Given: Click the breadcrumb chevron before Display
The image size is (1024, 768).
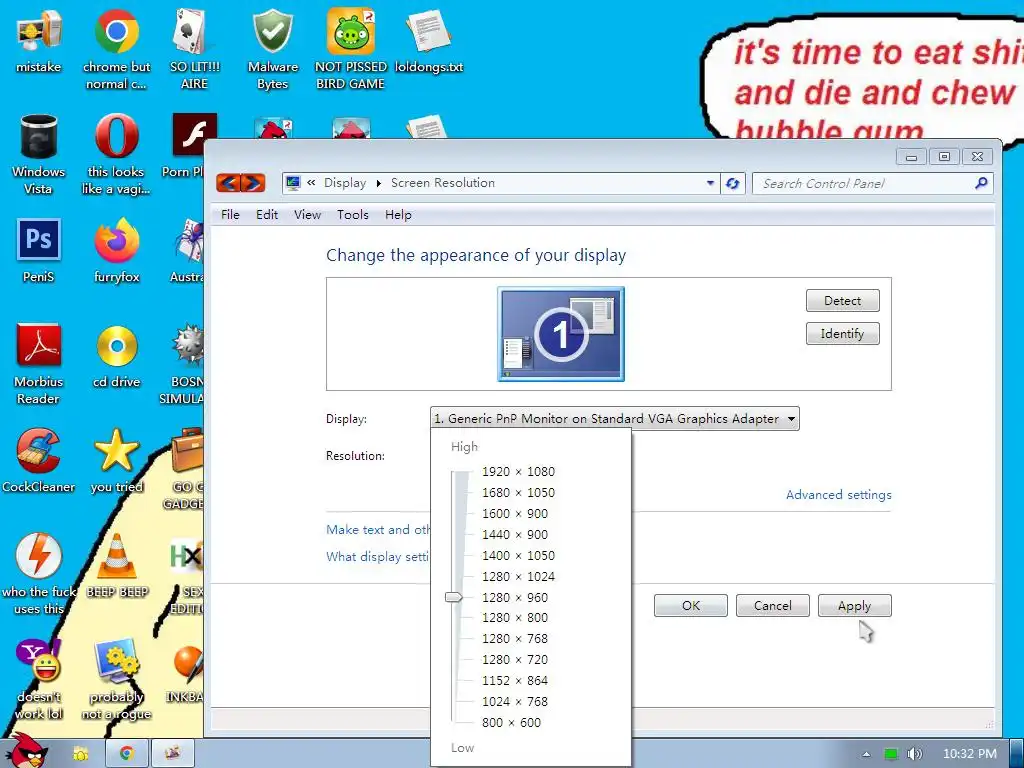Looking at the screenshot, I should point(311,183).
